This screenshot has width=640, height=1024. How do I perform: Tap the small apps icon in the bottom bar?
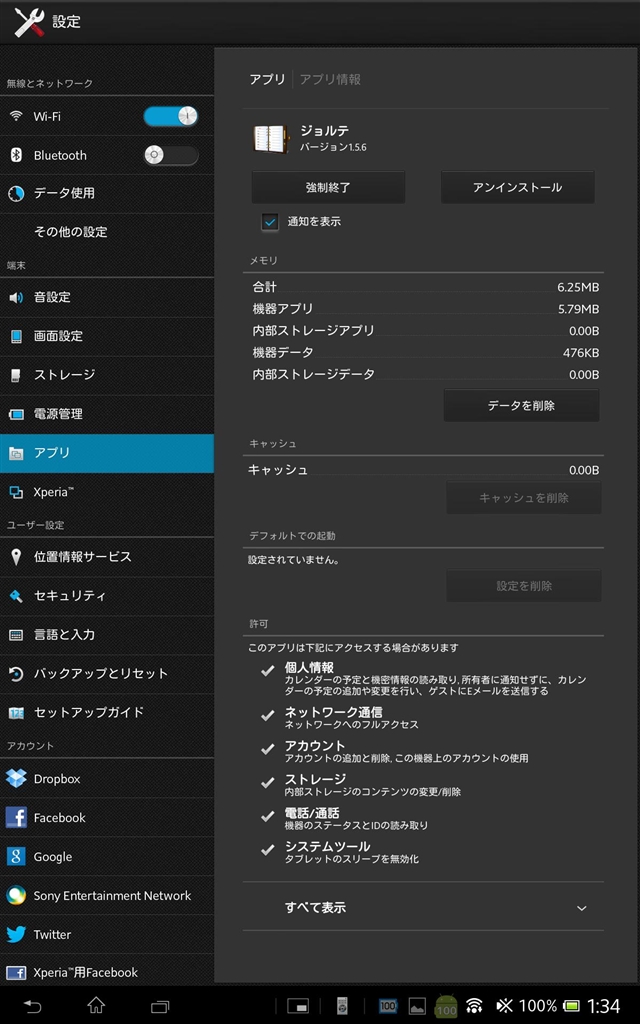[x=298, y=1006]
